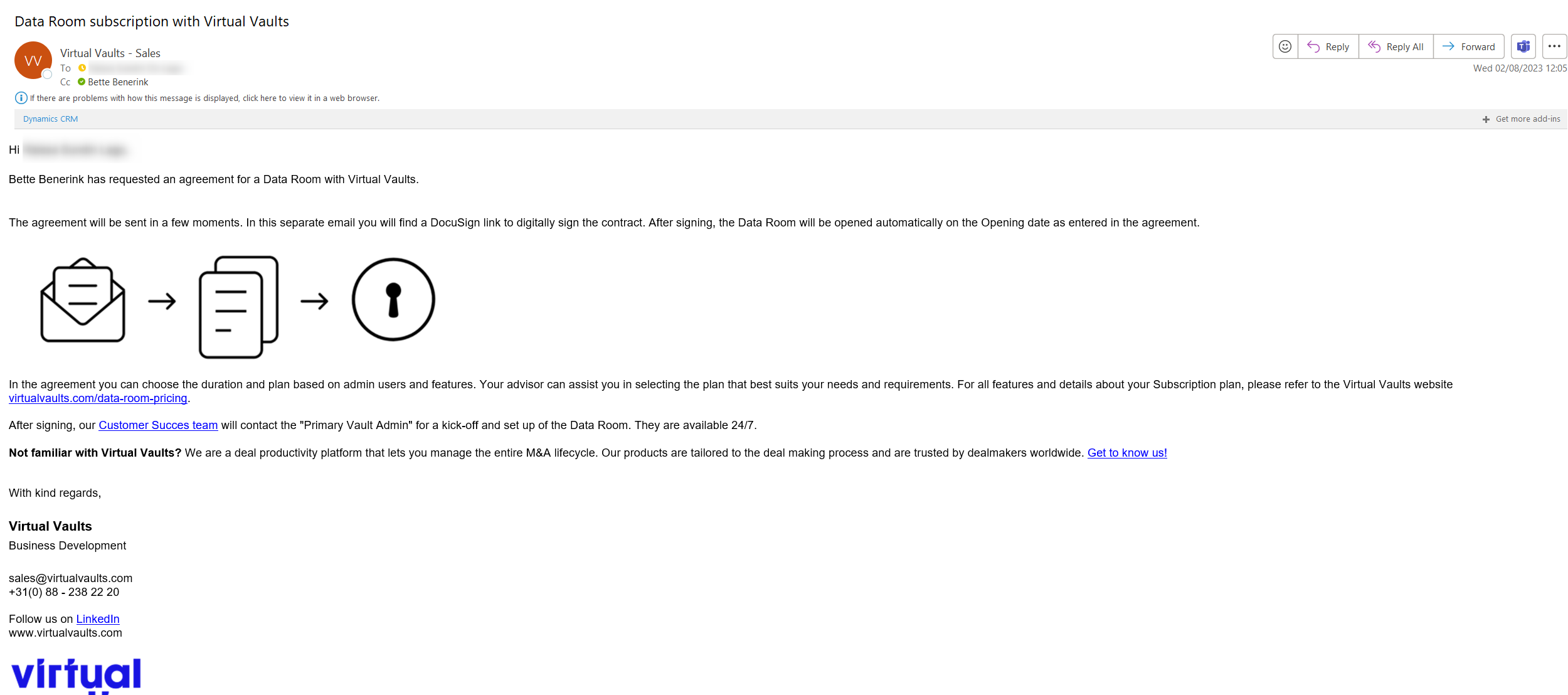1568x695 pixels.
Task: Forward this email
Action: point(1469,46)
